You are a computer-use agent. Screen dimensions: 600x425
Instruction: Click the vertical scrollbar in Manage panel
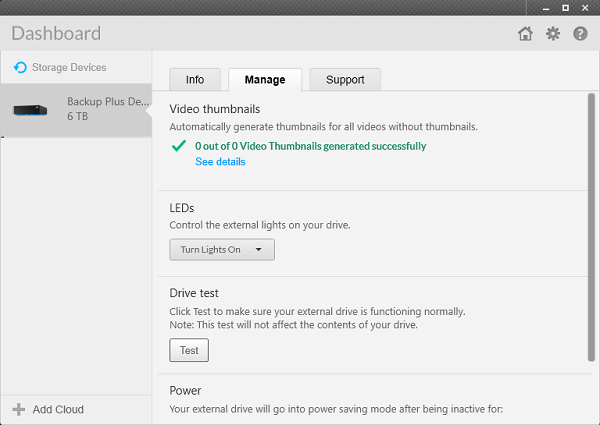pos(591,227)
